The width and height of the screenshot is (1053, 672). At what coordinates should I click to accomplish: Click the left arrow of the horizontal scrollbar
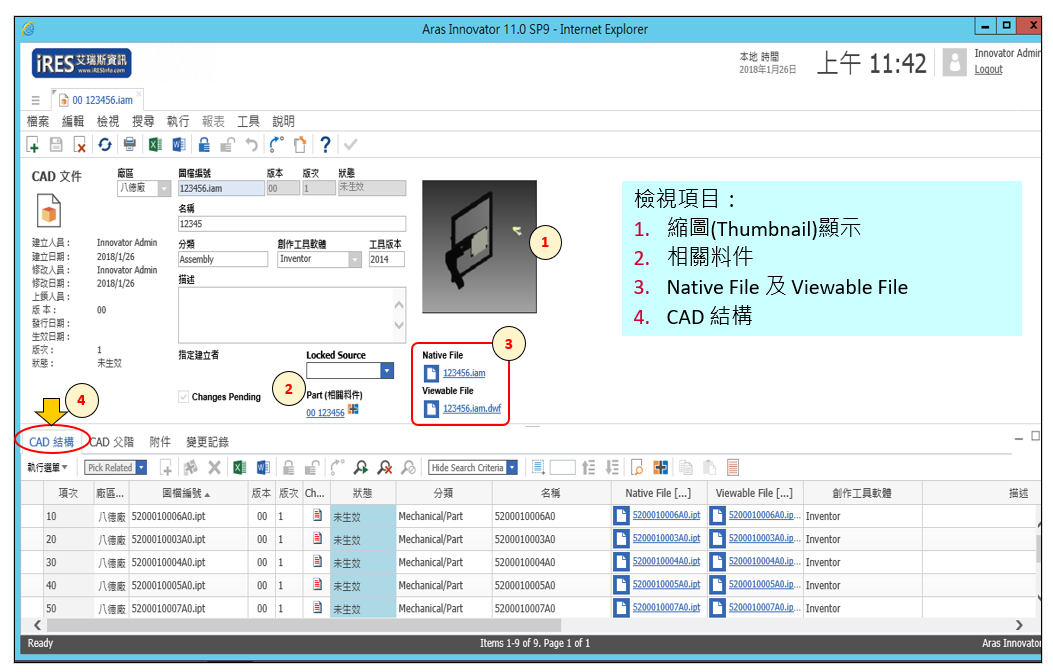[37, 625]
